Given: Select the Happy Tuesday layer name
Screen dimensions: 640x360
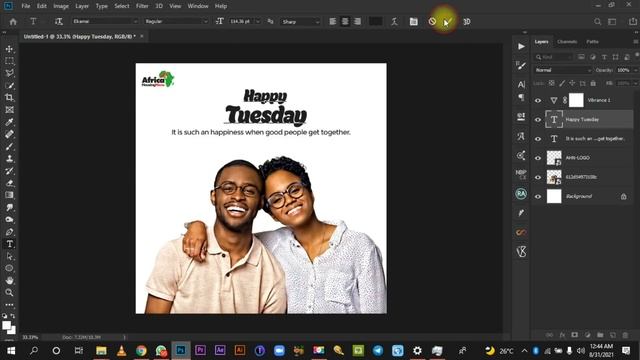Looking at the screenshot, I should point(582,120).
